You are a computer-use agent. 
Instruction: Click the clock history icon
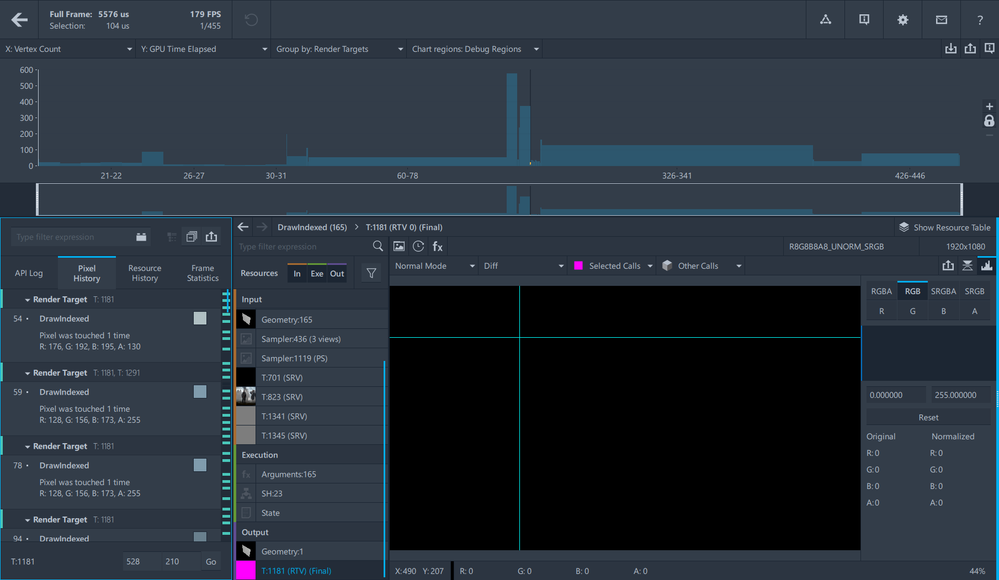click(418, 246)
